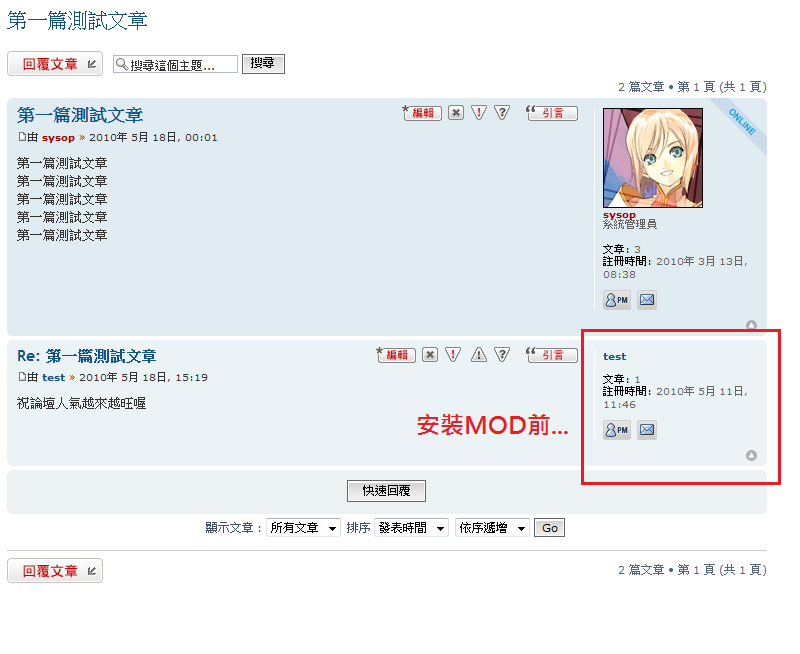Delete test's reply with the X icon
800x654 pixels.
[430, 355]
